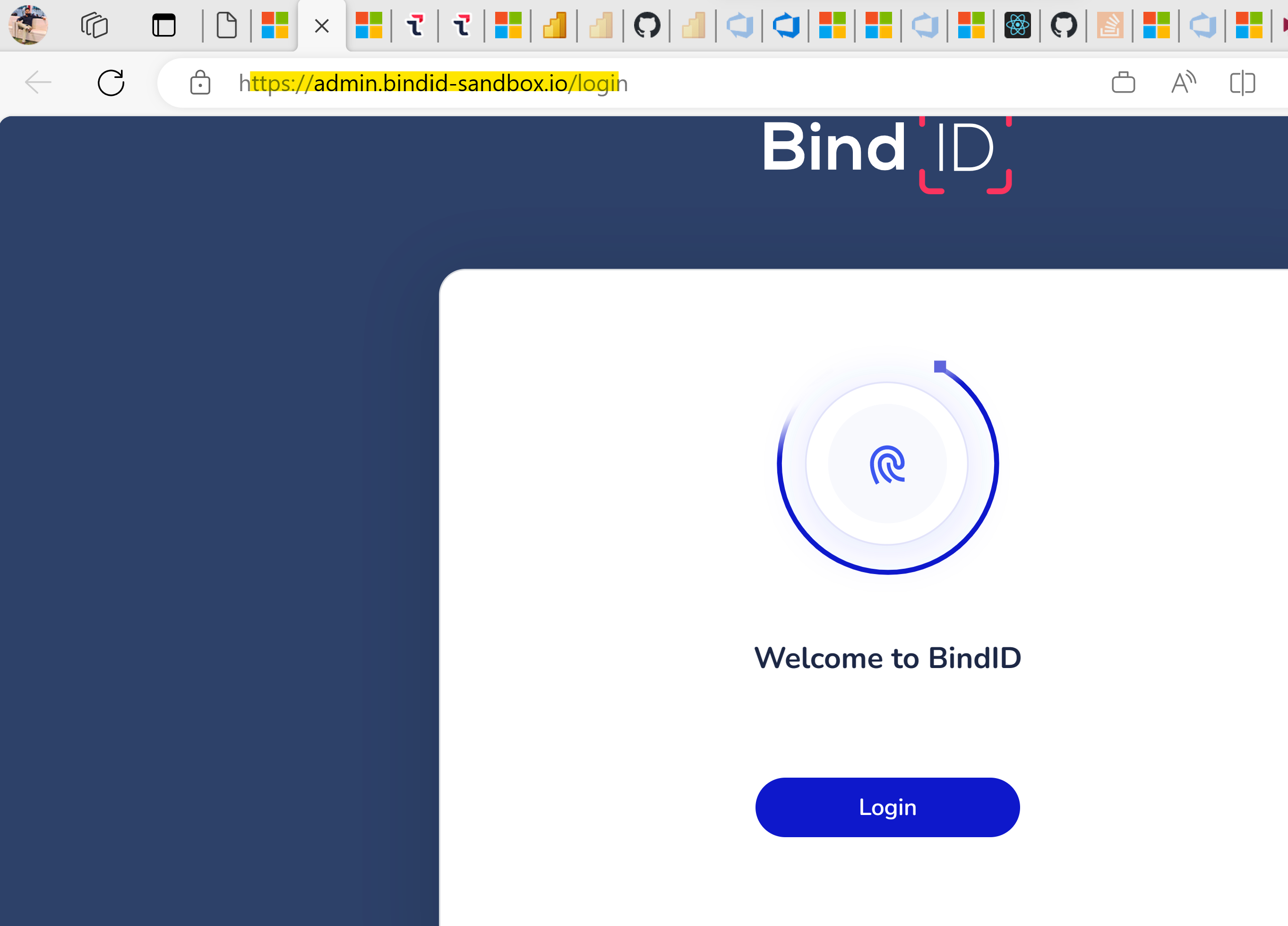Switch to the blank page tab
Screen dimensions: 1288x926
pyautogui.click(x=227, y=26)
